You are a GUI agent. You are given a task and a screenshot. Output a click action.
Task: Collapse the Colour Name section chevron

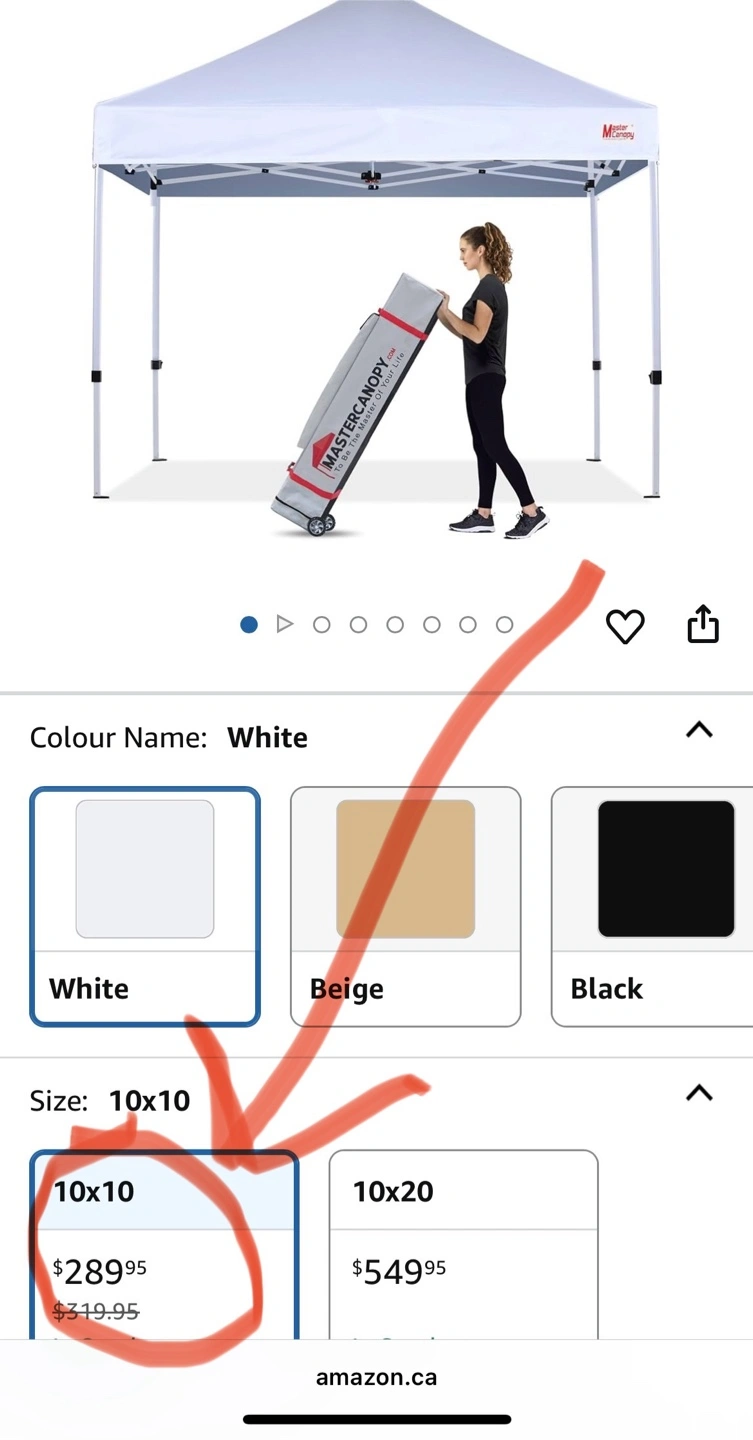coord(699,730)
